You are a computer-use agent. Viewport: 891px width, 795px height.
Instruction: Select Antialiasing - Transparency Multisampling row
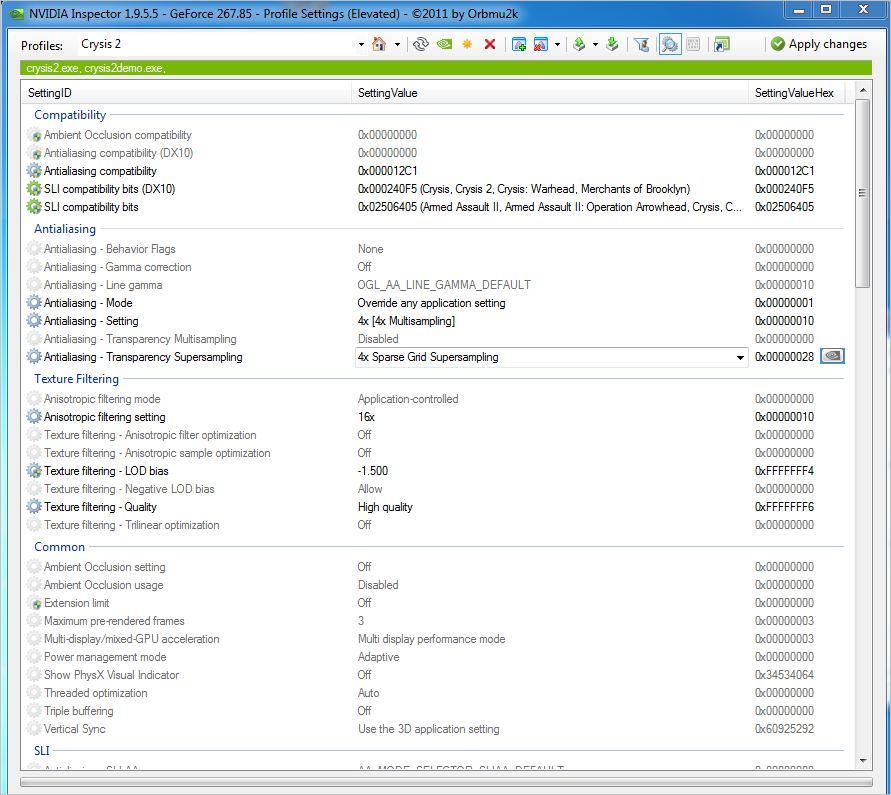click(x=435, y=339)
